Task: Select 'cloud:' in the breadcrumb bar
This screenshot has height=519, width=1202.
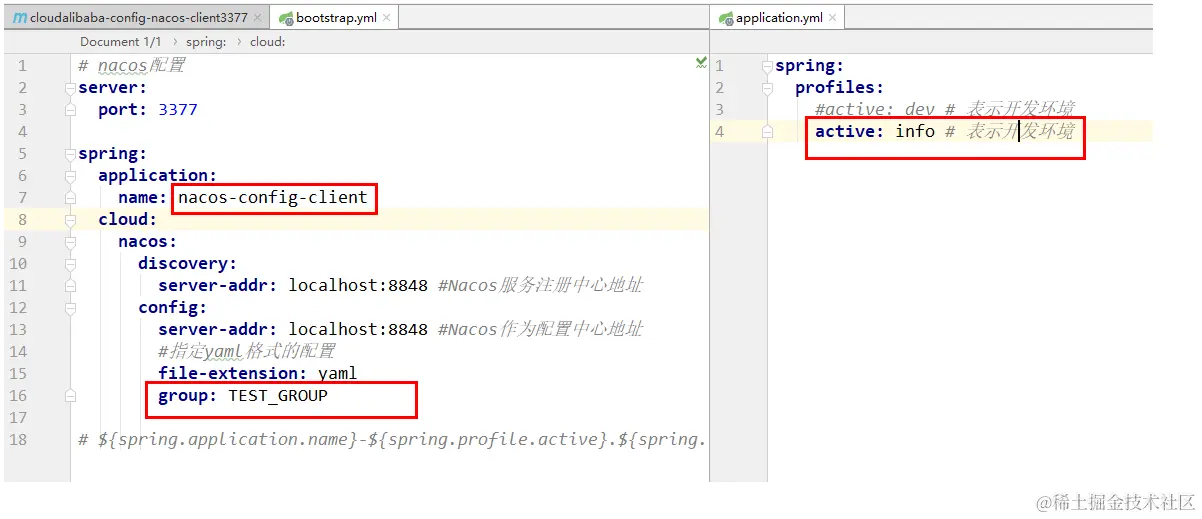Action: pos(268,42)
